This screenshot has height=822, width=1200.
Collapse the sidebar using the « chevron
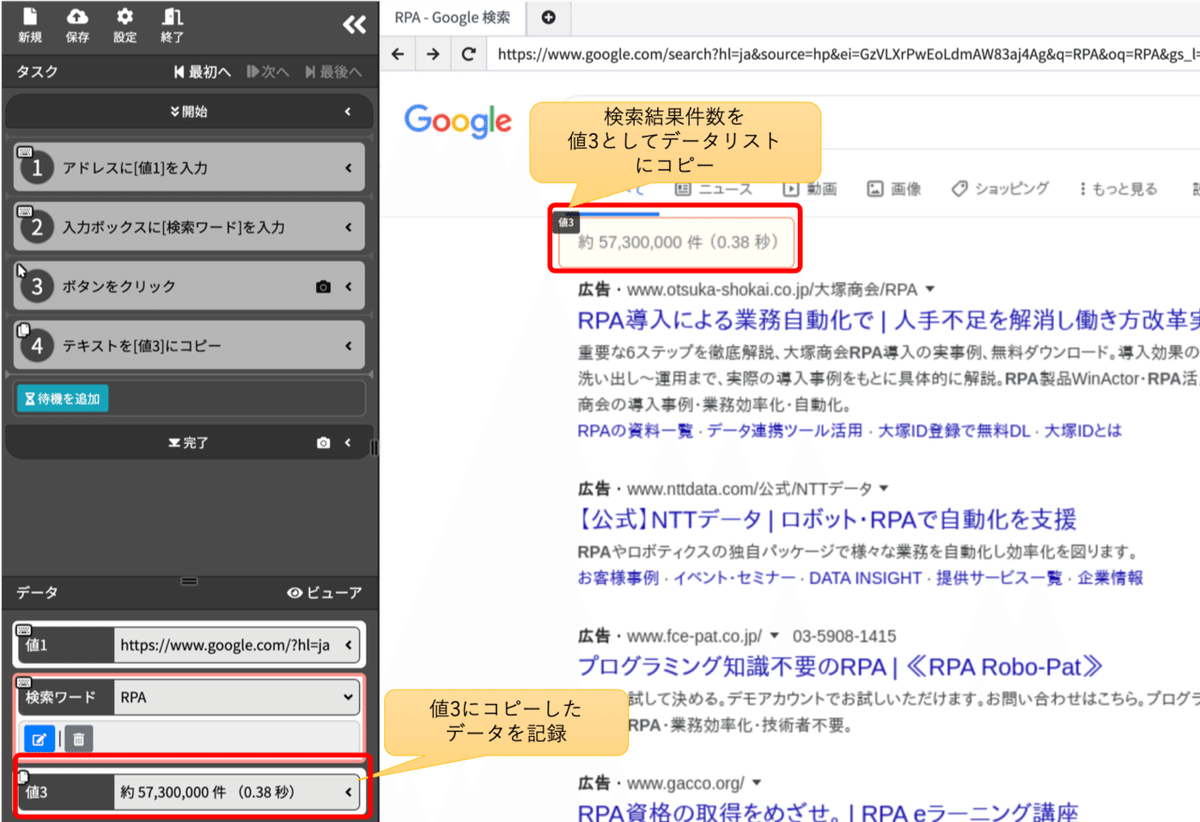click(353, 25)
